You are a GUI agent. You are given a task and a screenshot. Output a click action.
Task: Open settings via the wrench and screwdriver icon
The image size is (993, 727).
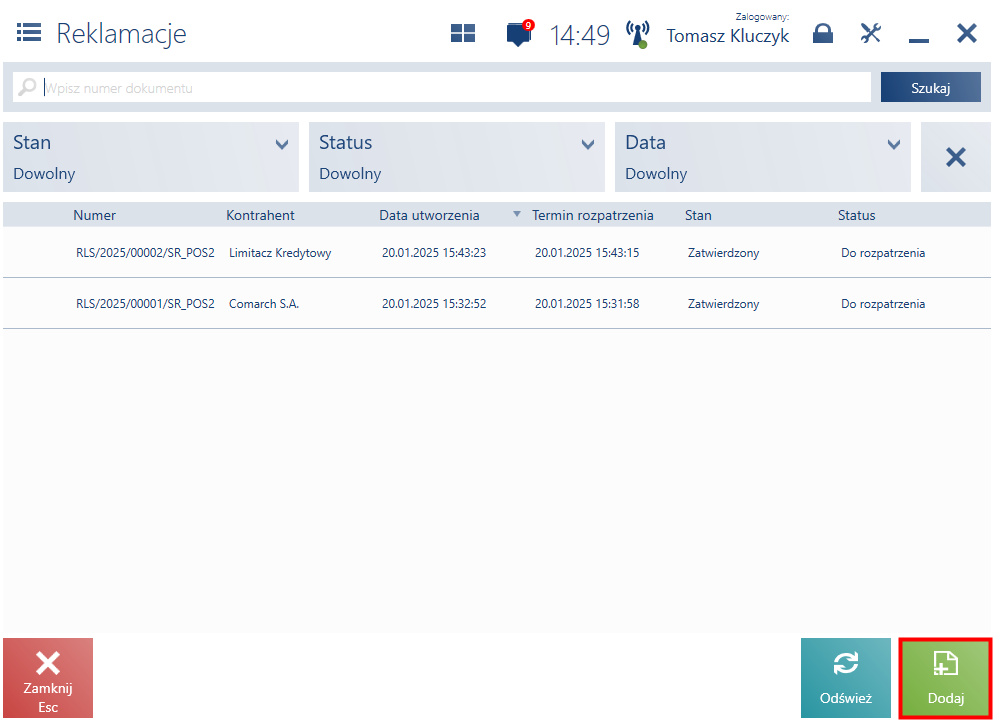coord(871,33)
